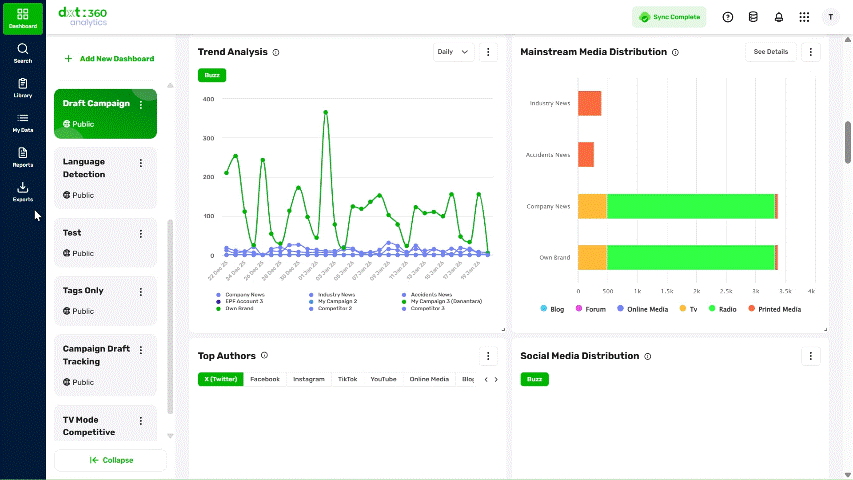This screenshot has width=853, height=480.
Task: Open the Daily interval dropdown
Action: [x=453, y=52]
